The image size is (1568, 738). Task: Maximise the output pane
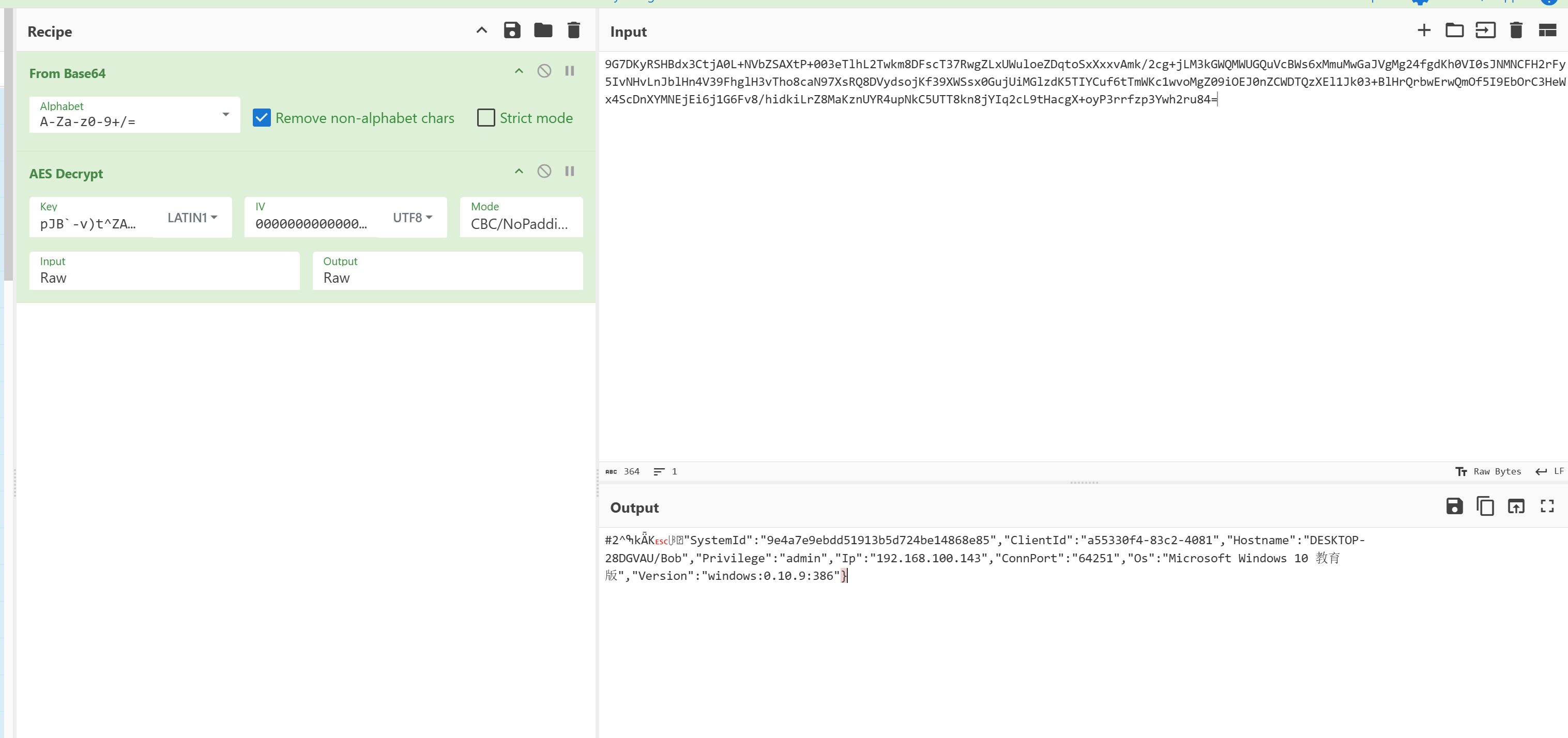[x=1547, y=506]
